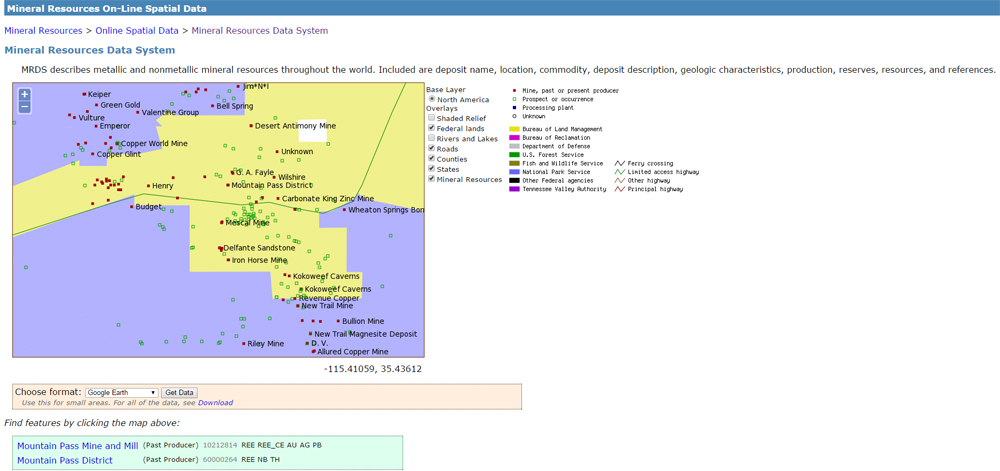Click the Bell Spring mine marker
This screenshot has width=1000, height=471.
point(212,106)
